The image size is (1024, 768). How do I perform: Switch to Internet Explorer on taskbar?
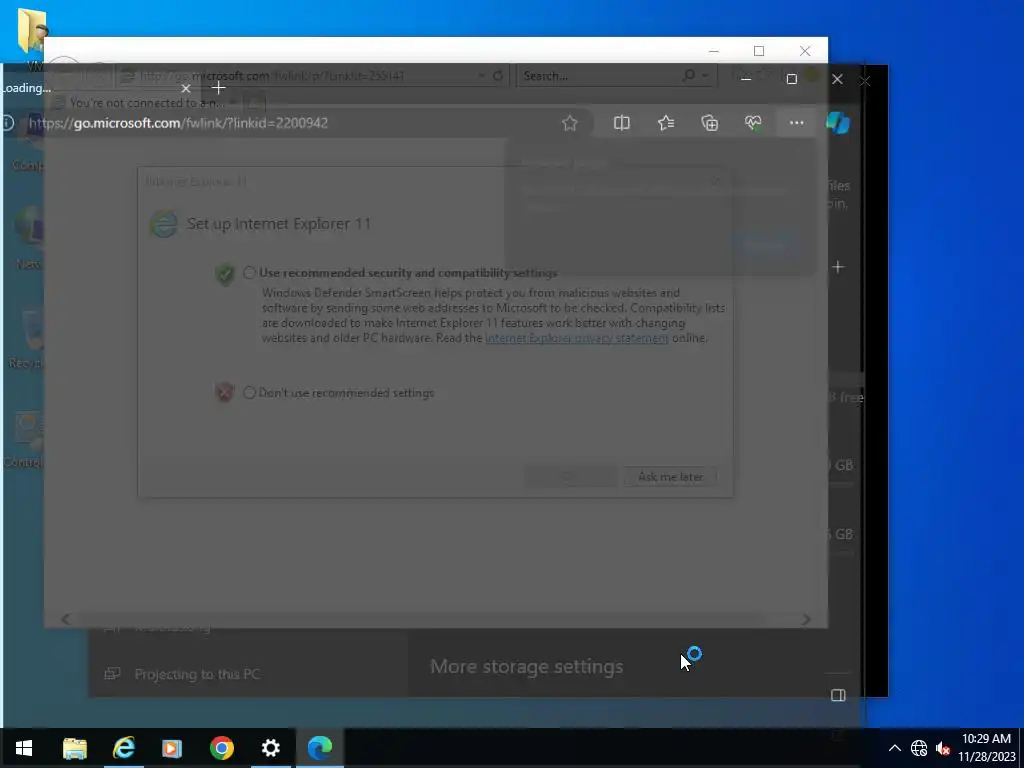(x=123, y=748)
